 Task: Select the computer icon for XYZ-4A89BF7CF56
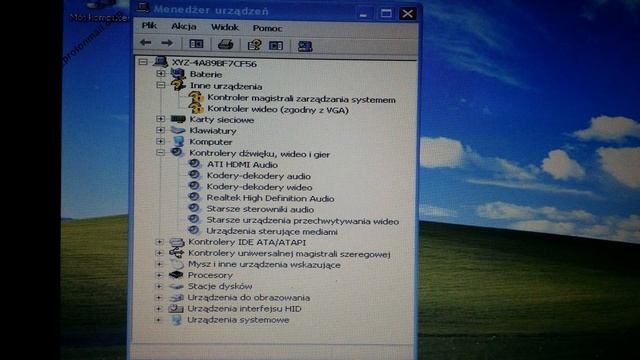(160, 62)
